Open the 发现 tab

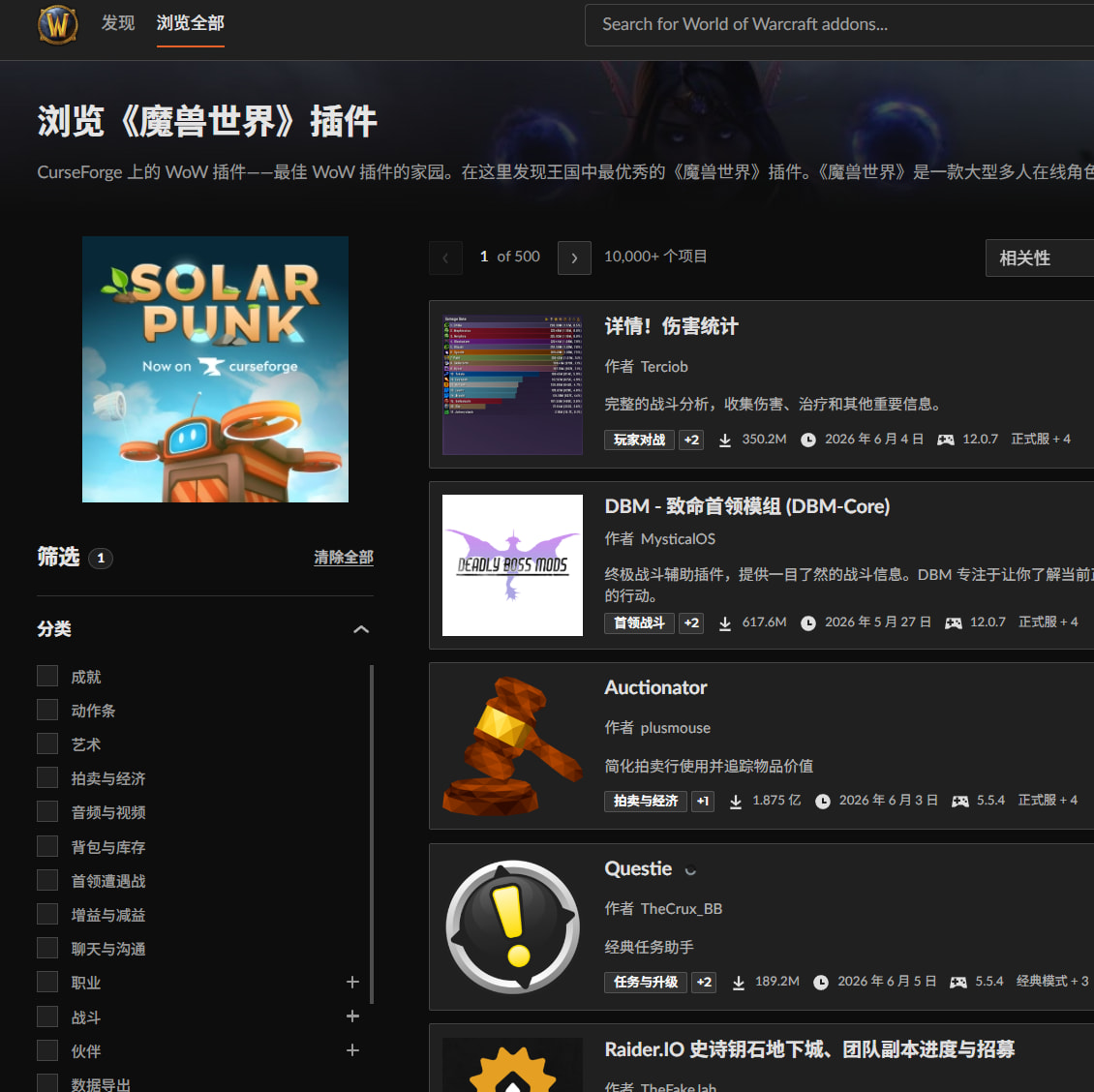[x=118, y=23]
